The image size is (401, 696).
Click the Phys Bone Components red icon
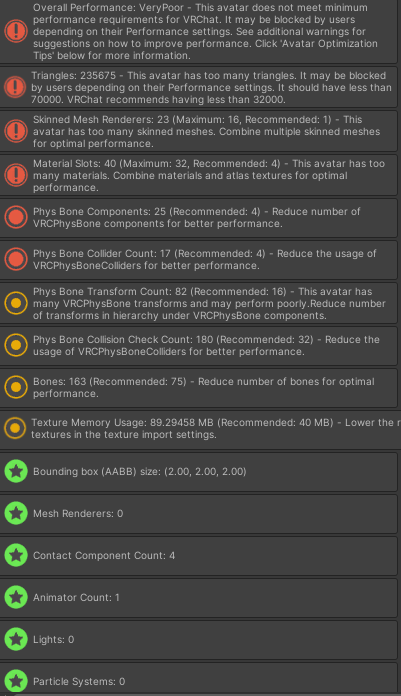tap(16, 218)
